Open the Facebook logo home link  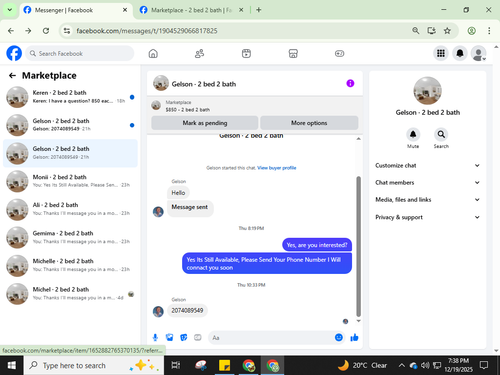(x=14, y=53)
